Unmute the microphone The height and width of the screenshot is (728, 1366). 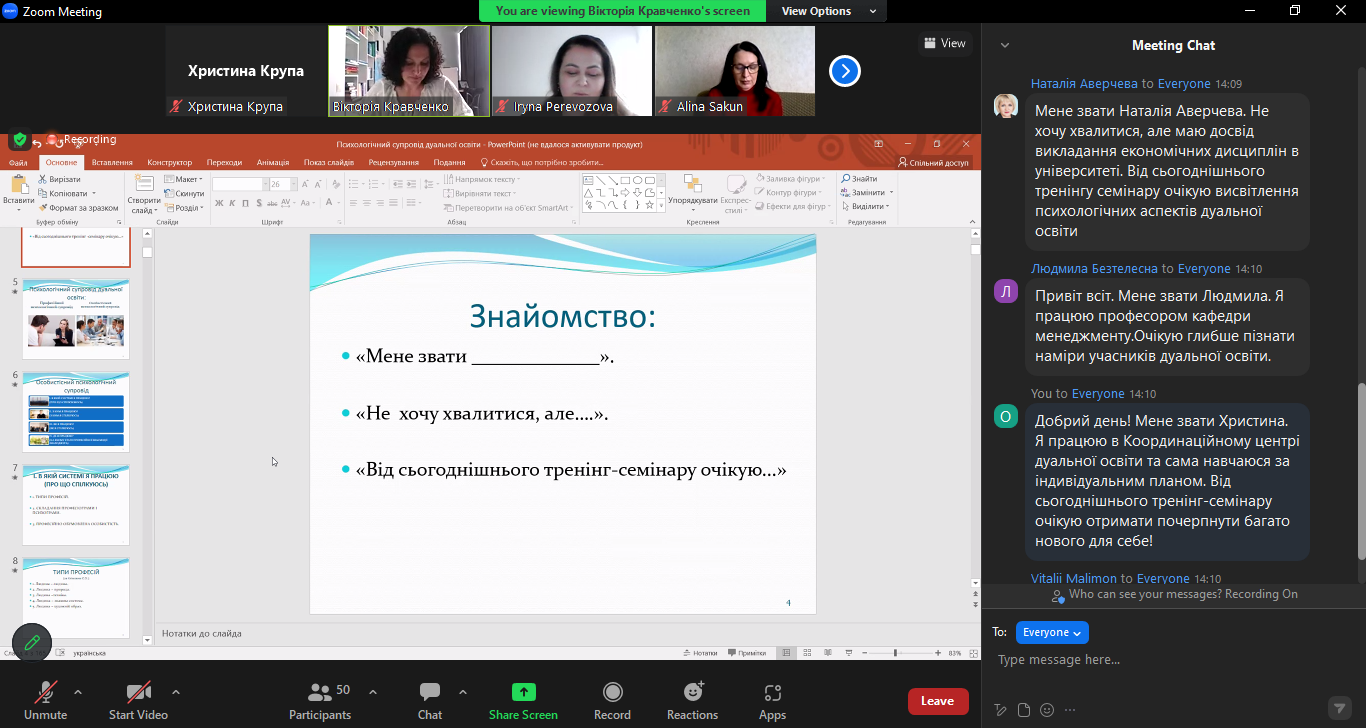click(x=45, y=692)
